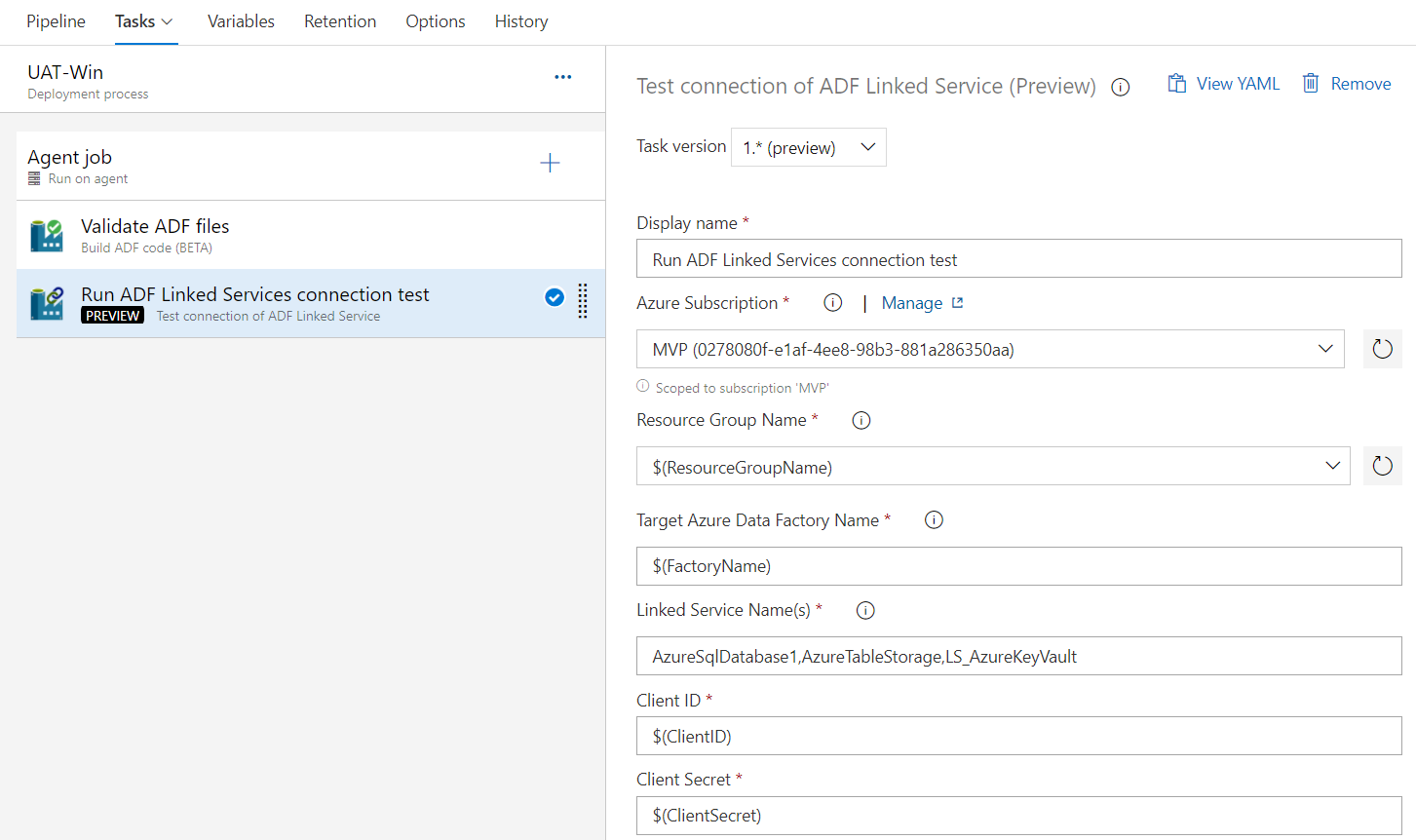Refresh the Resource Group Name list
This screenshot has width=1416, height=840.
point(1382,465)
